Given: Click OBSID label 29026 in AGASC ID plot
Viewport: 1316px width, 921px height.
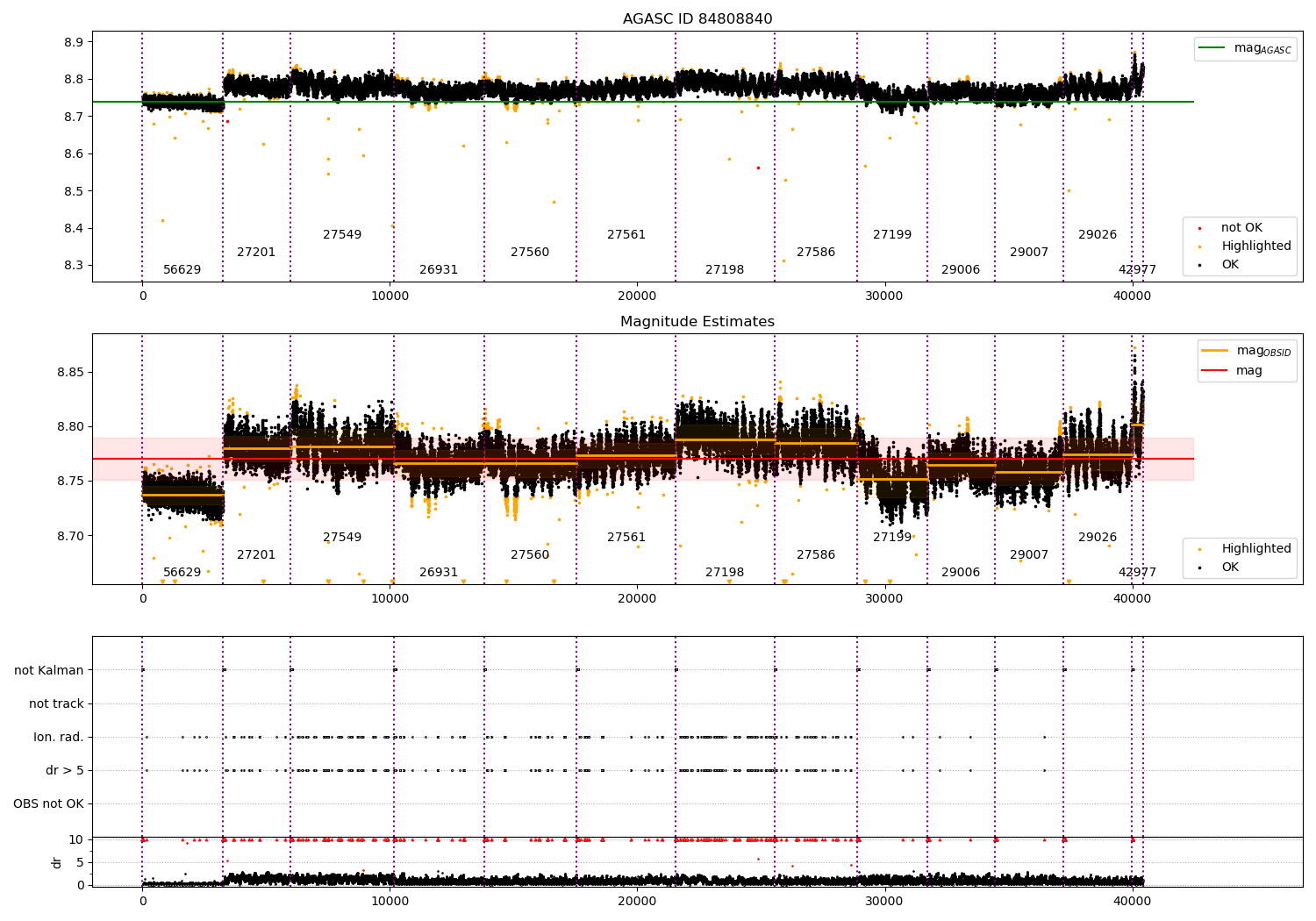Looking at the screenshot, I should point(1098,235).
